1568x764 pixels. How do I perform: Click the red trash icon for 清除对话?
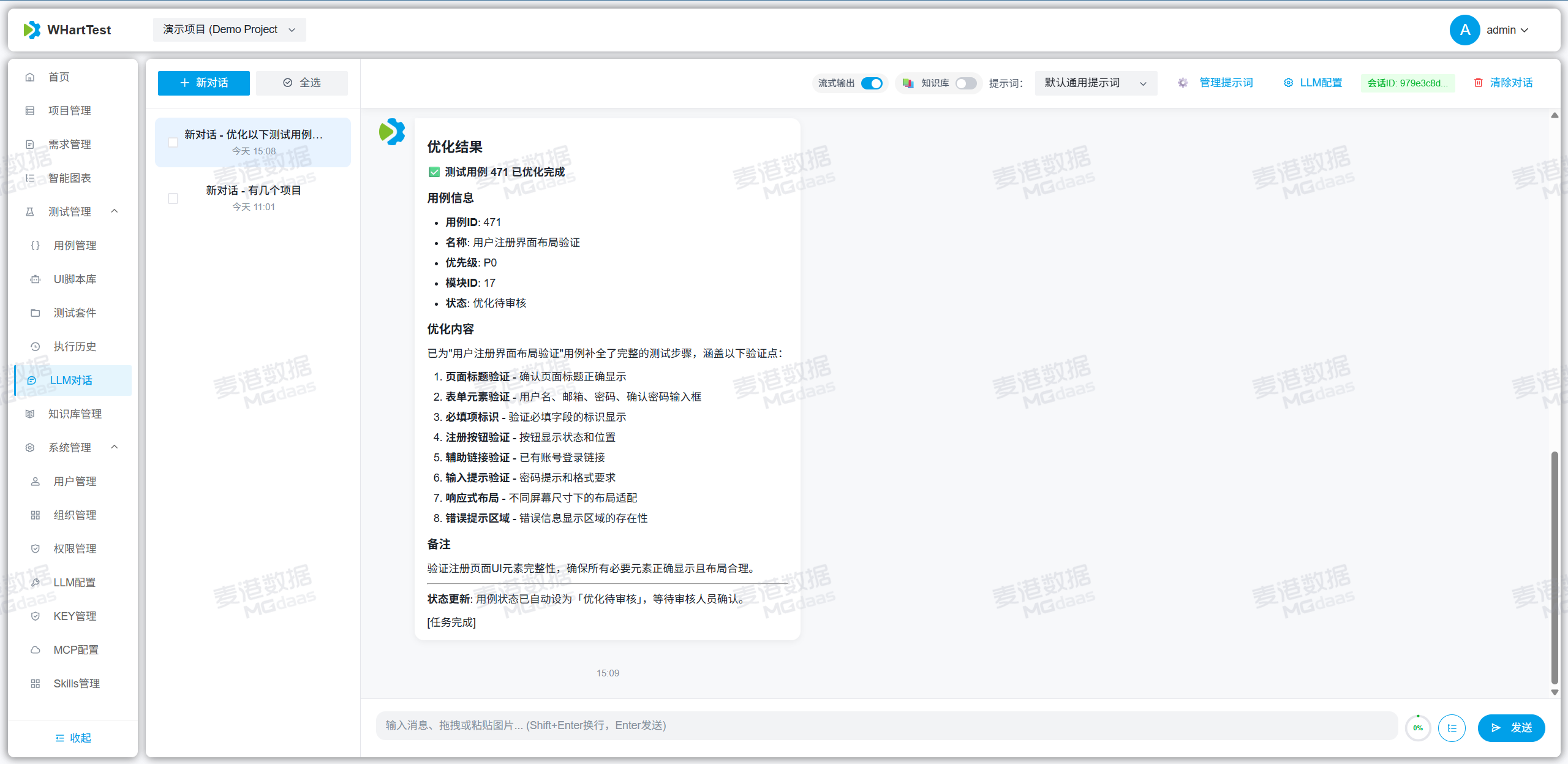coord(1478,83)
